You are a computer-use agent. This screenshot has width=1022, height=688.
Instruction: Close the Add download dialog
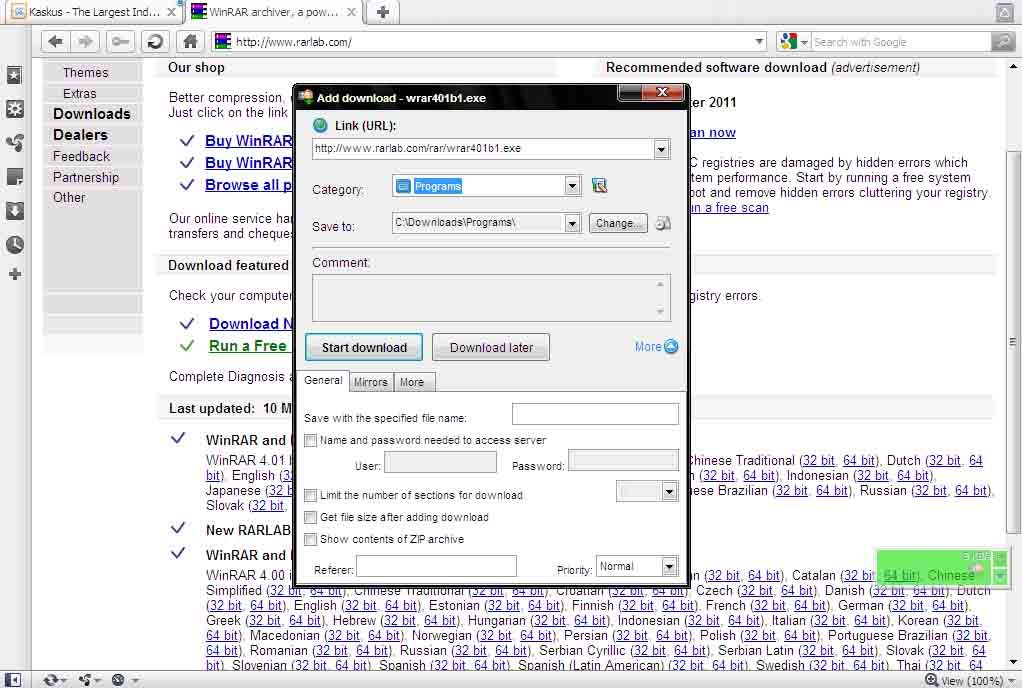662,93
